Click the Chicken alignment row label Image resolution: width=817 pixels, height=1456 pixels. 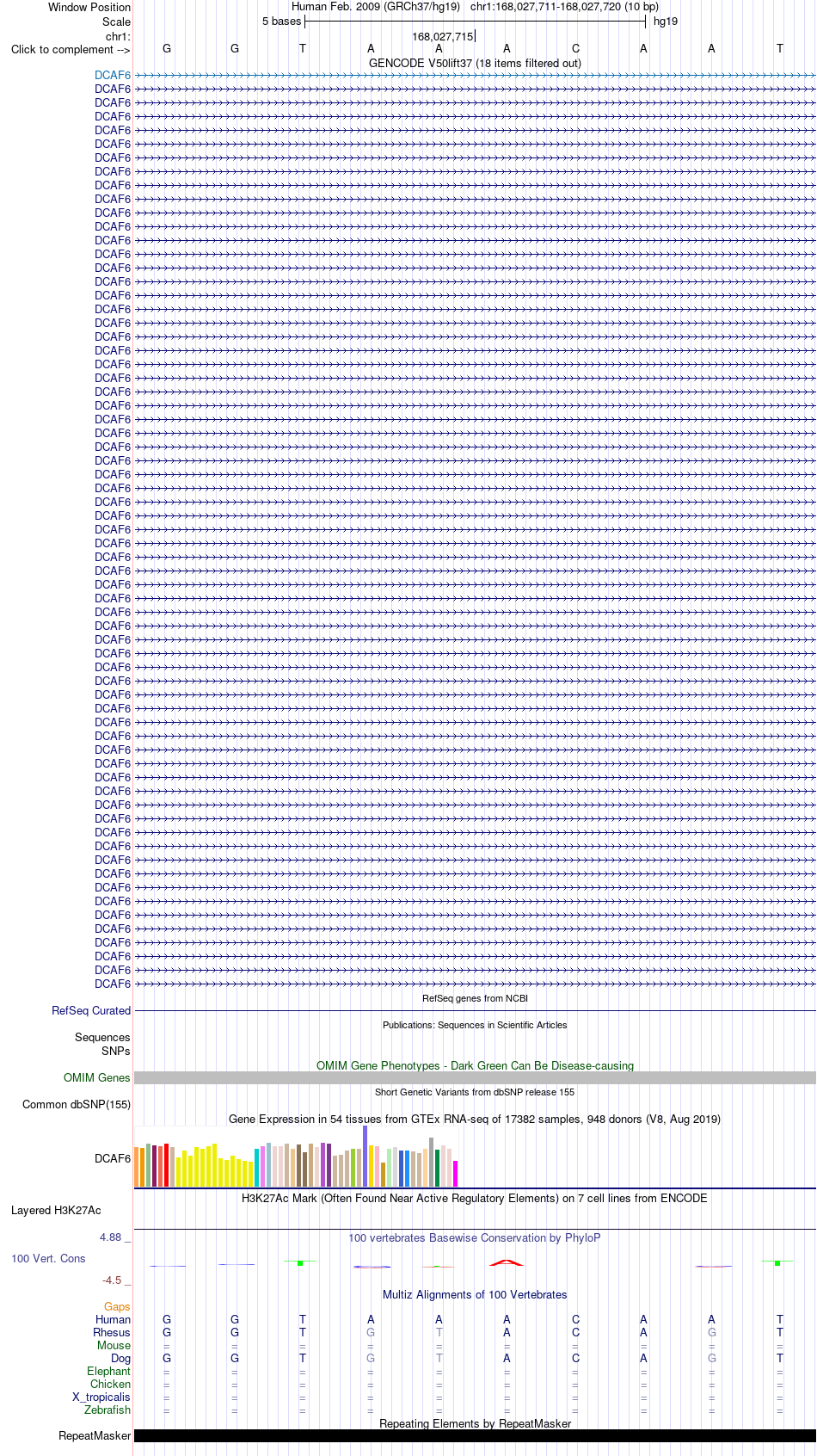coord(110,1384)
